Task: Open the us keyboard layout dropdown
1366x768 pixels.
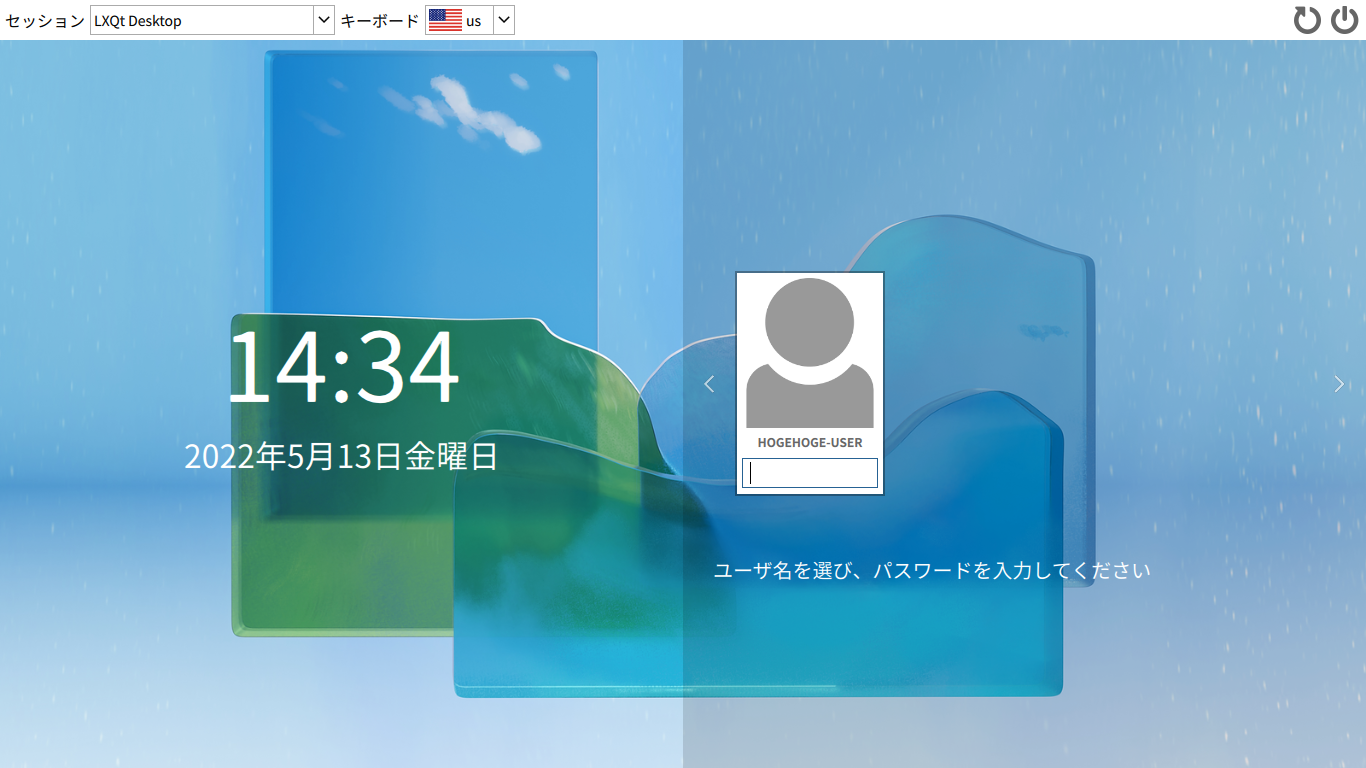Action: [470, 20]
